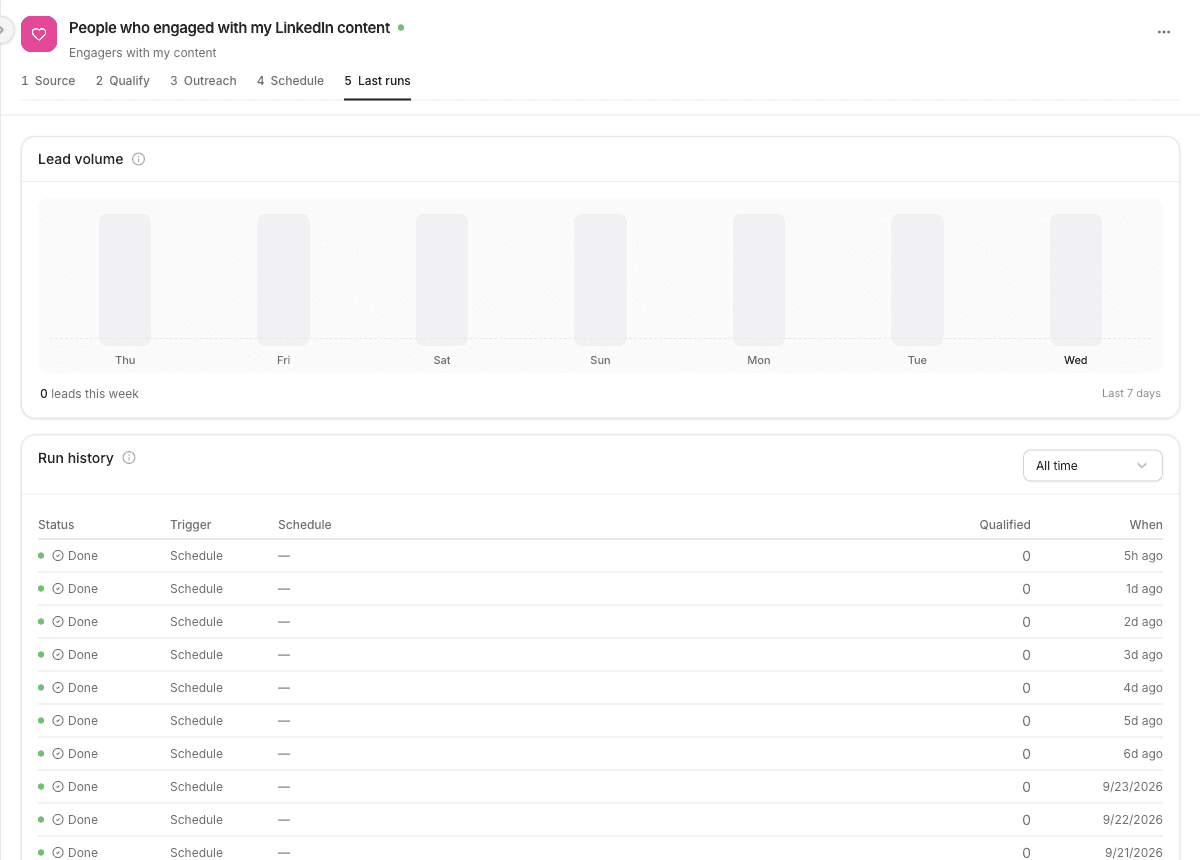Click the Run history info icon
The width and height of the screenshot is (1200, 860).
coord(129,458)
